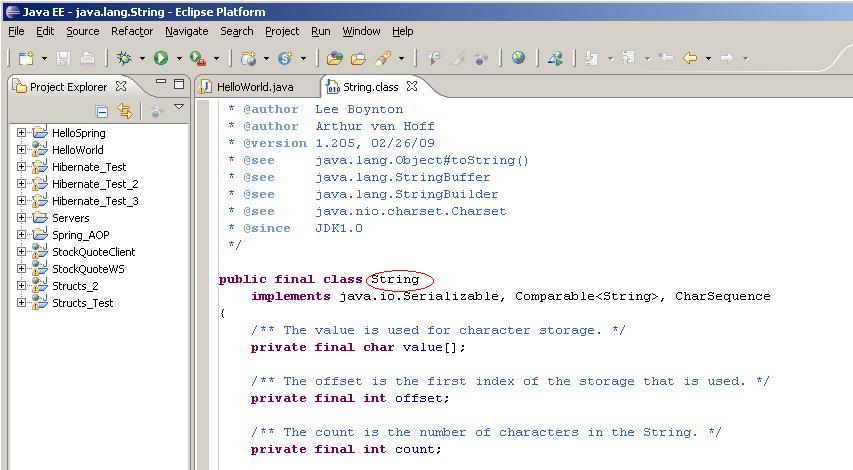This screenshot has width=853, height=470.
Task: Run the program with green play icon
Action: [161, 58]
